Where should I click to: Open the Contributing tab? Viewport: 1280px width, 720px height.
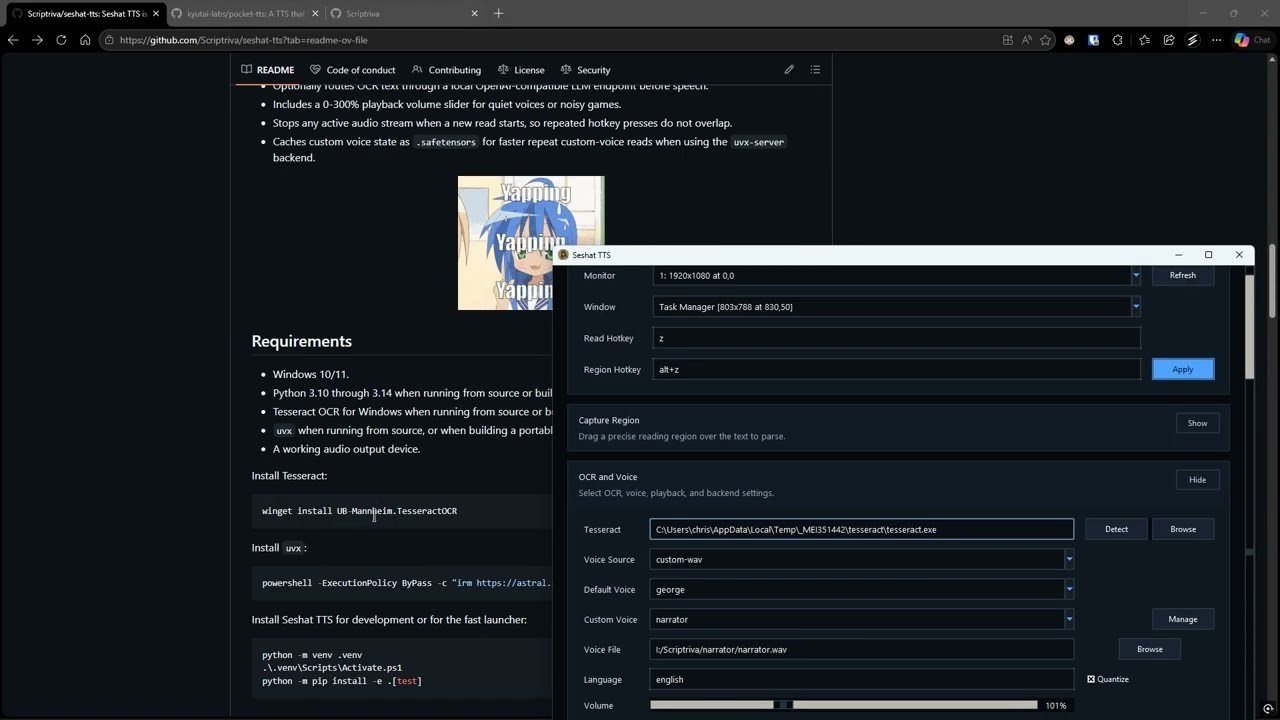click(x=446, y=70)
